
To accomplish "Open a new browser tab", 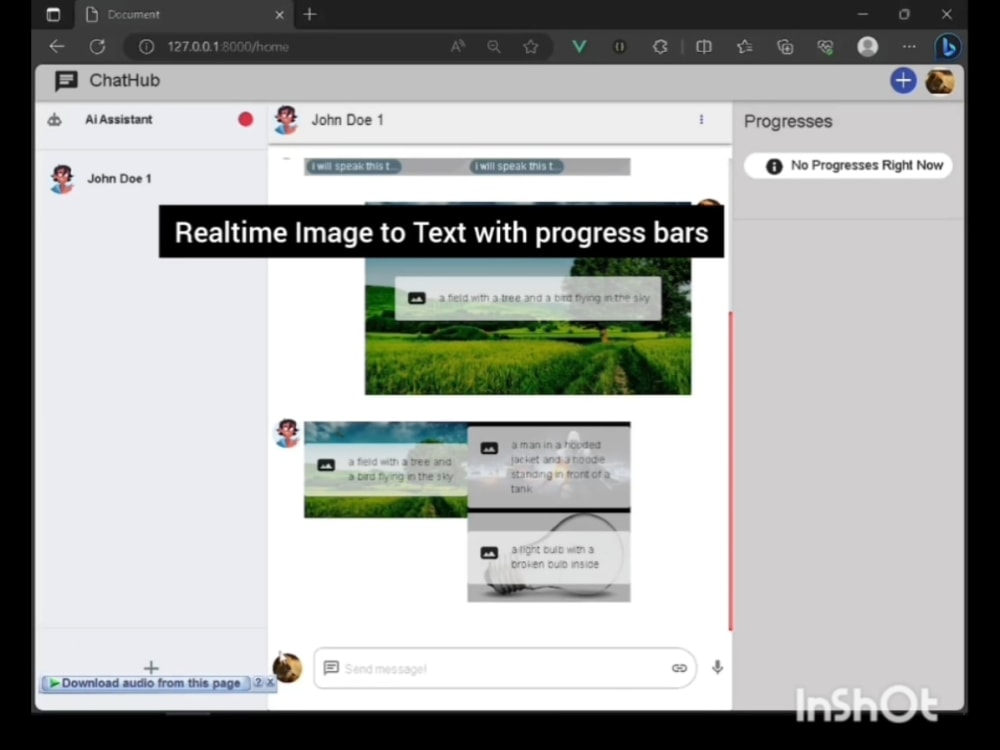I will [x=310, y=15].
